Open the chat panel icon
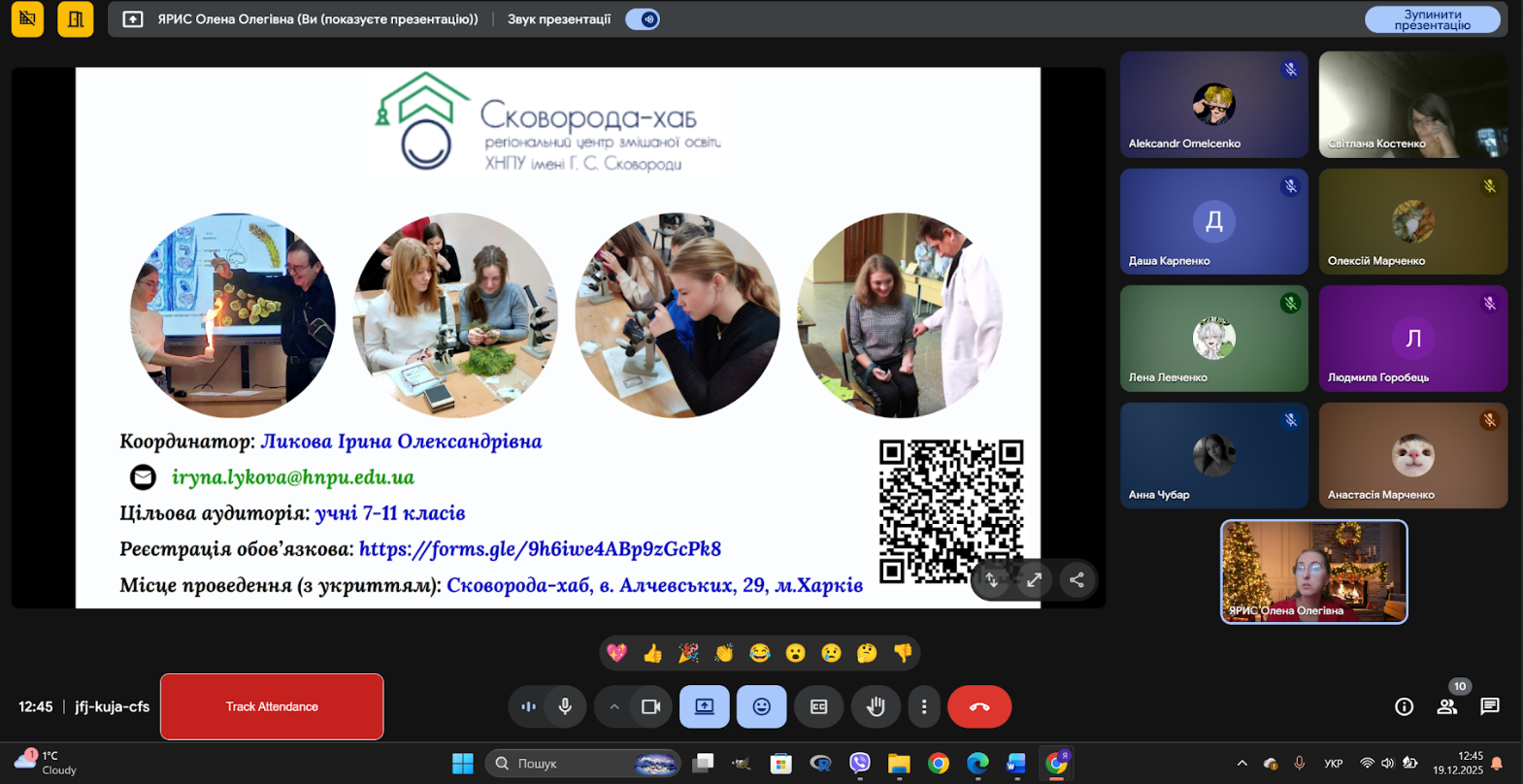 pos(1489,706)
